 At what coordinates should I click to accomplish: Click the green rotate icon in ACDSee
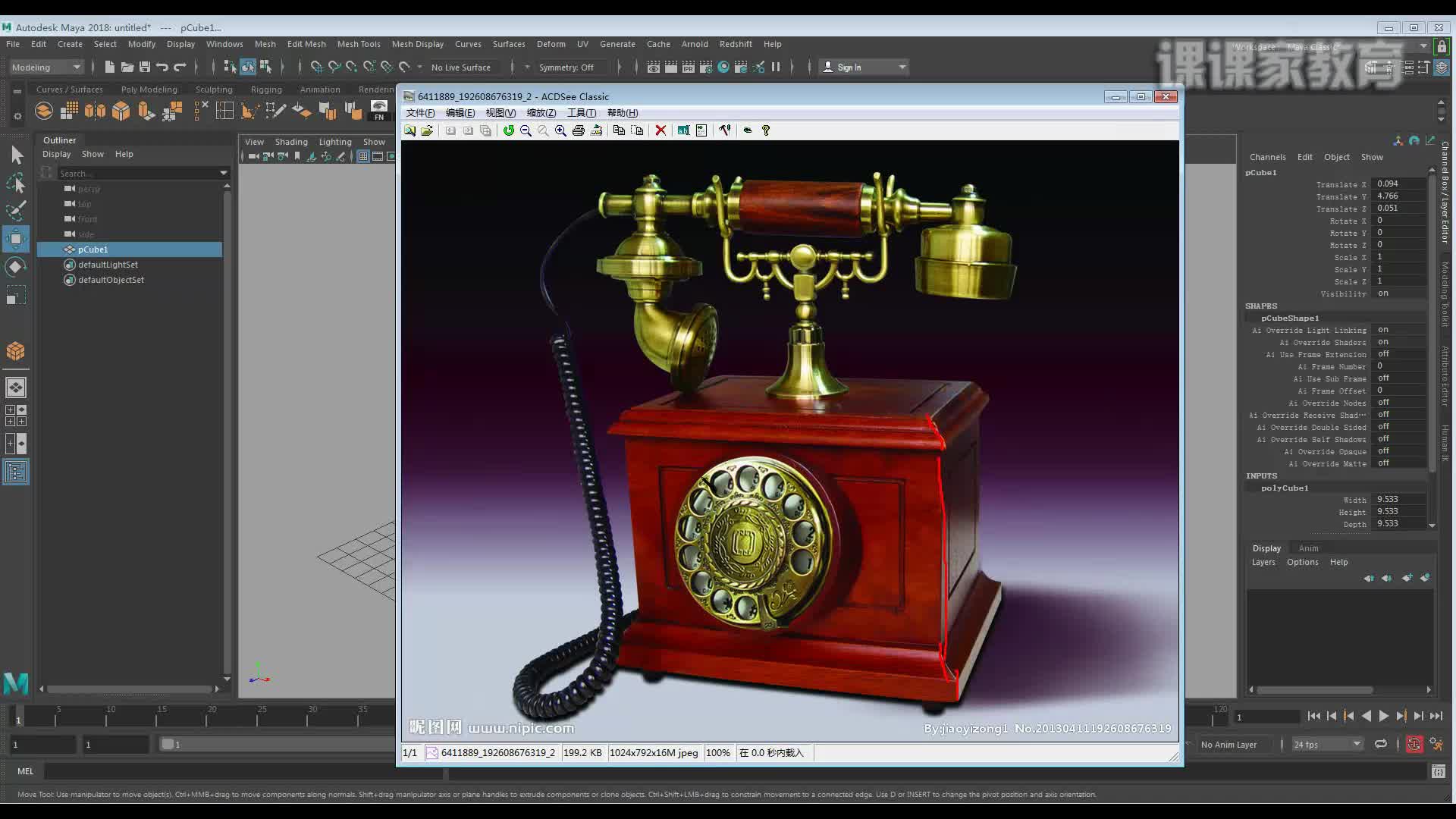tap(508, 130)
